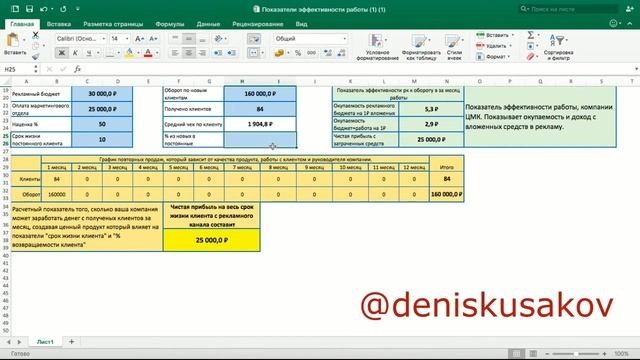
Task: Zoom out with the minus button
Action: pyautogui.click(x=547, y=353)
